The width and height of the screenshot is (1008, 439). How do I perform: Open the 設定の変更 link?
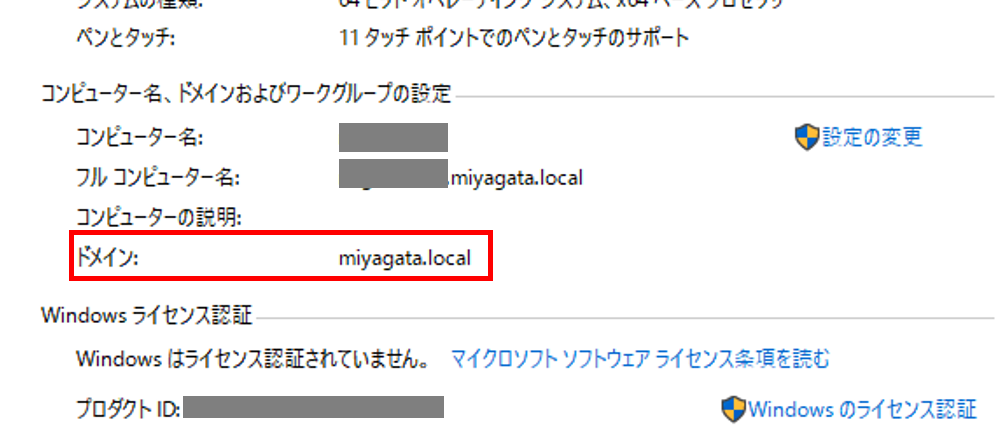872,137
